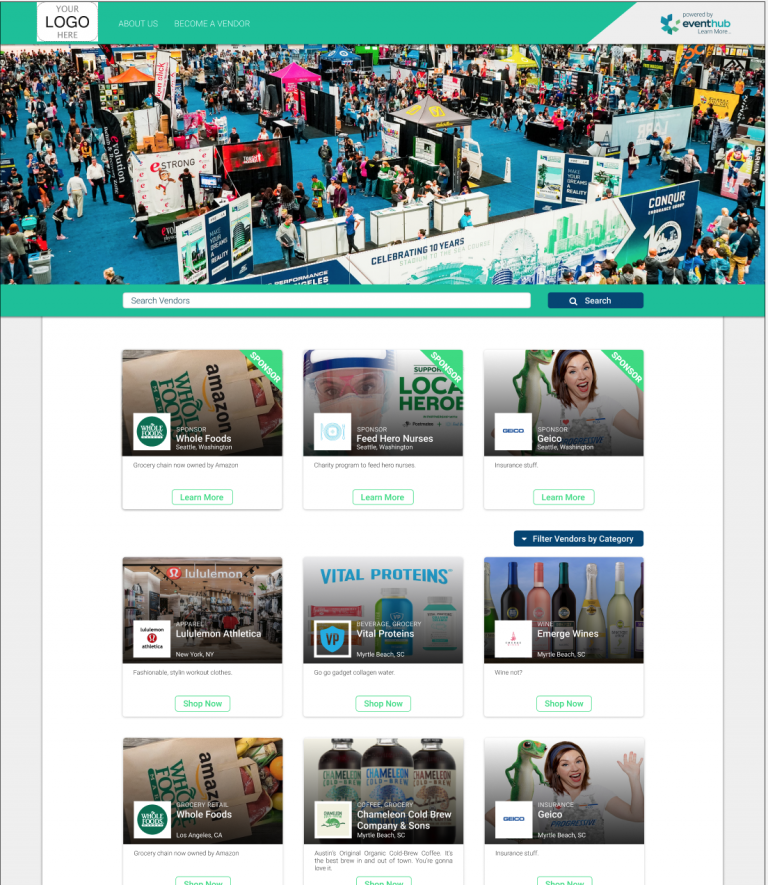Open Vital Proteins vendor title
The width and height of the screenshot is (768, 885).
point(385,634)
